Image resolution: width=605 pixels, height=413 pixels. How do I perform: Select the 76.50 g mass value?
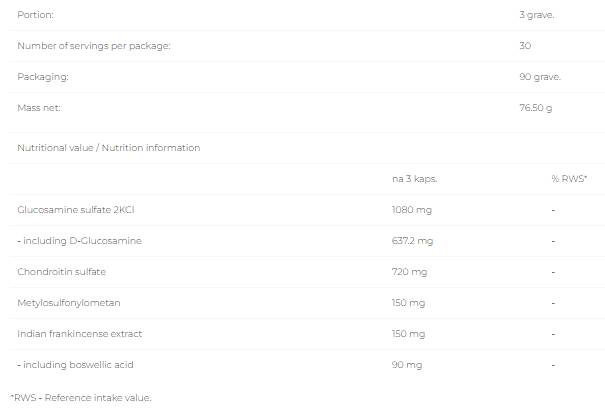point(537,107)
